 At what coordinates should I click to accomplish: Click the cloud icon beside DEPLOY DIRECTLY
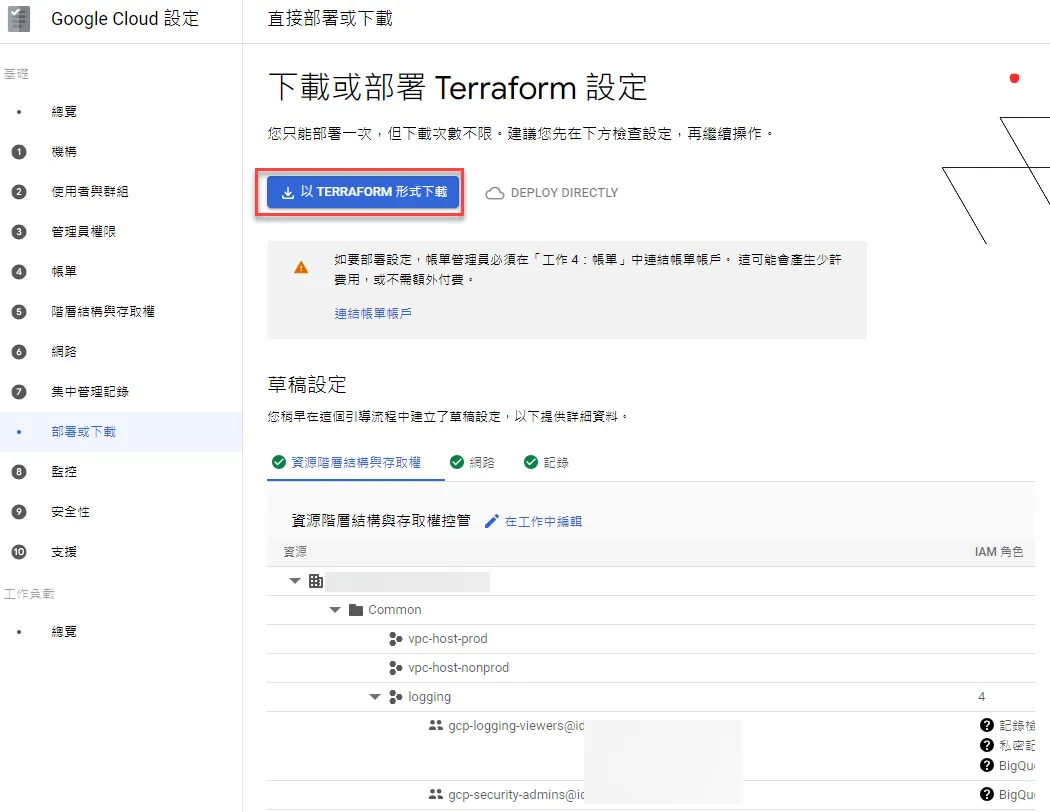tap(495, 193)
